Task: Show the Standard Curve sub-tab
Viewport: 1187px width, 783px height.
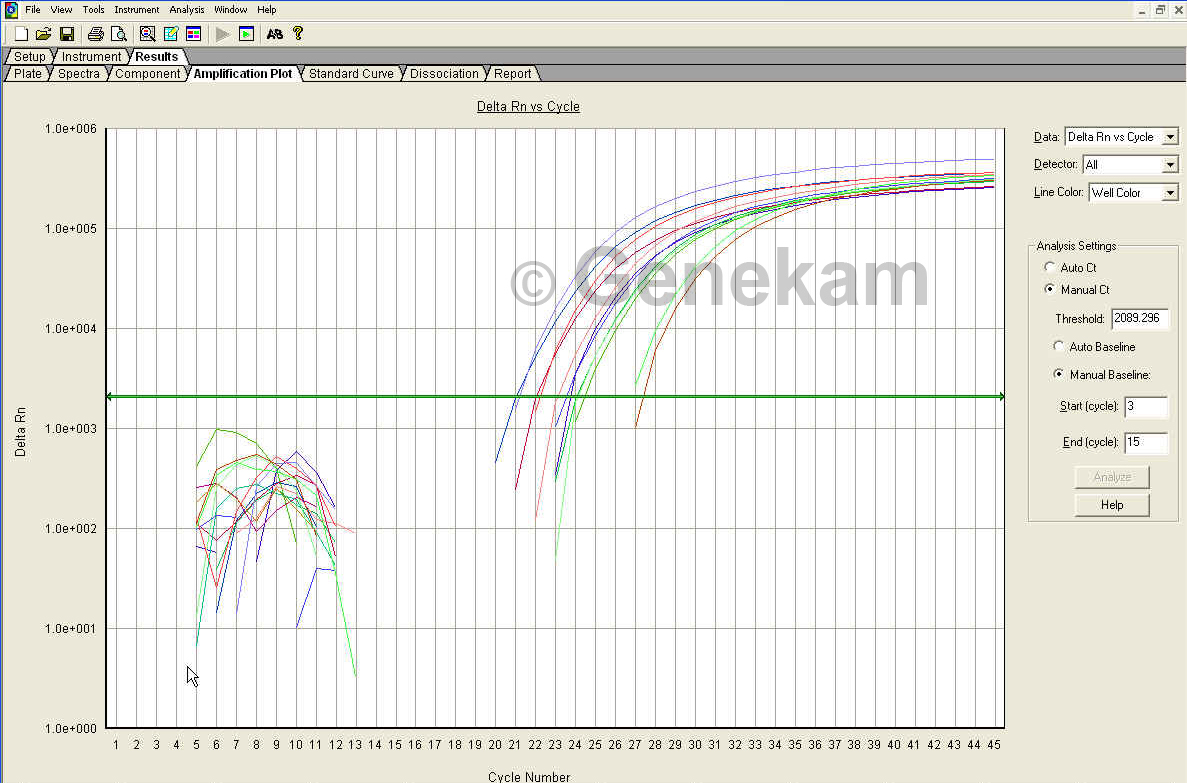Action: tap(351, 73)
